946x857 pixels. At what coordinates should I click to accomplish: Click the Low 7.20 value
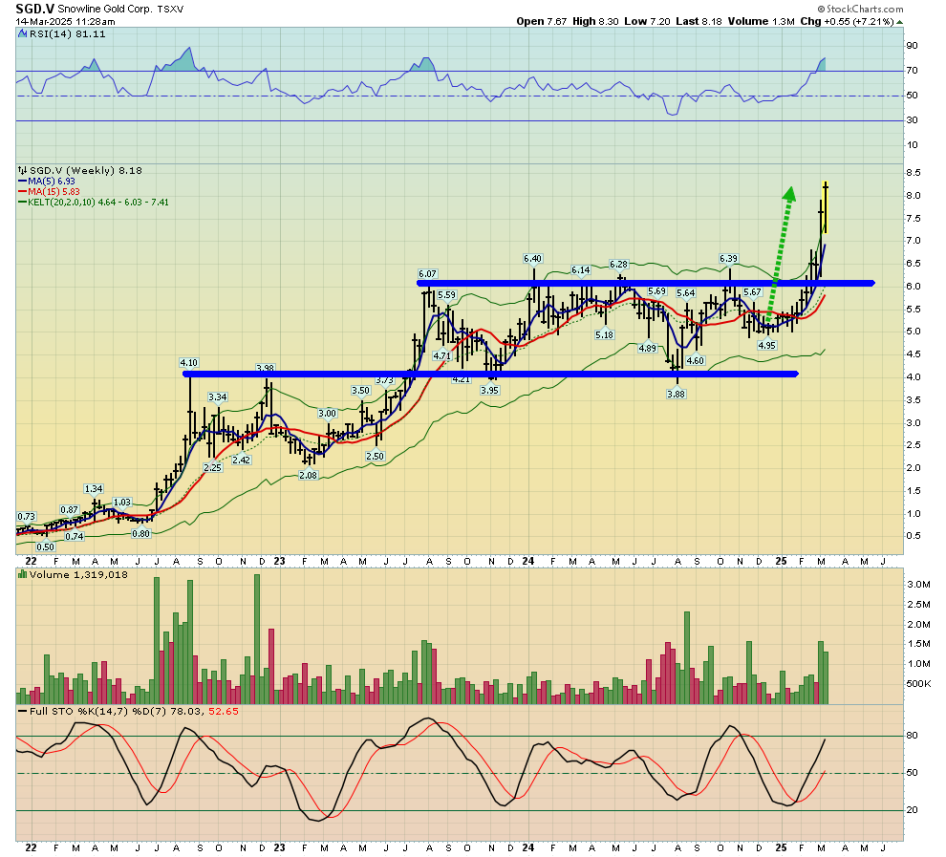pyautogui.click(x=647, y=21)
